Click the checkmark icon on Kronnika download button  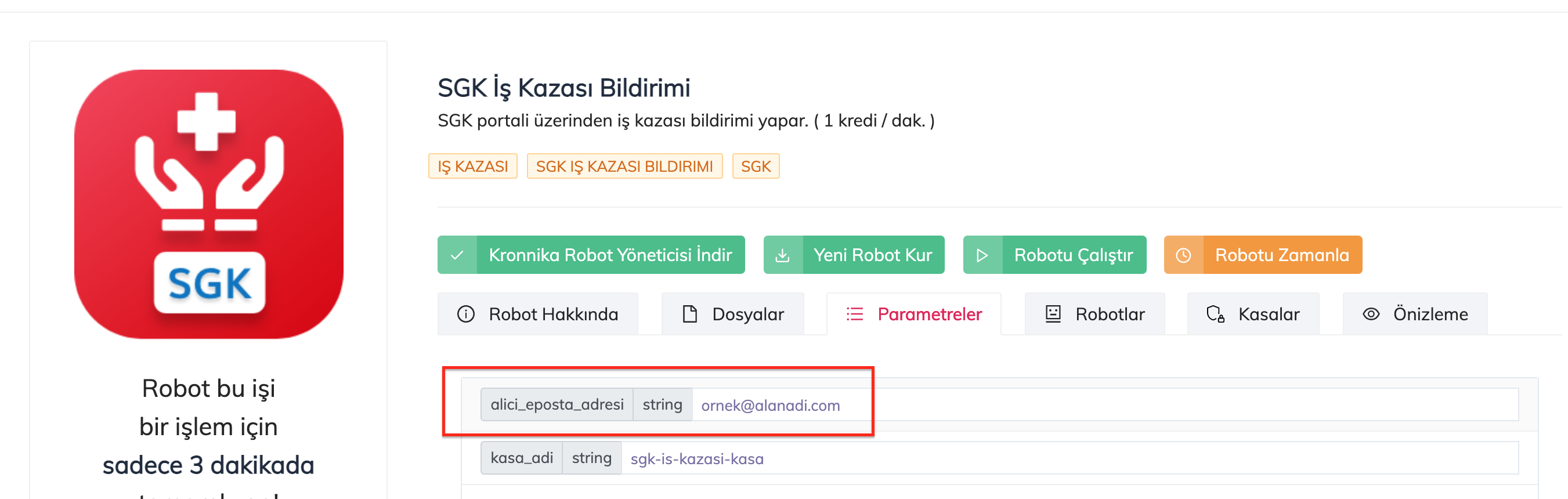pyautogui.click(x=457, y=255)
